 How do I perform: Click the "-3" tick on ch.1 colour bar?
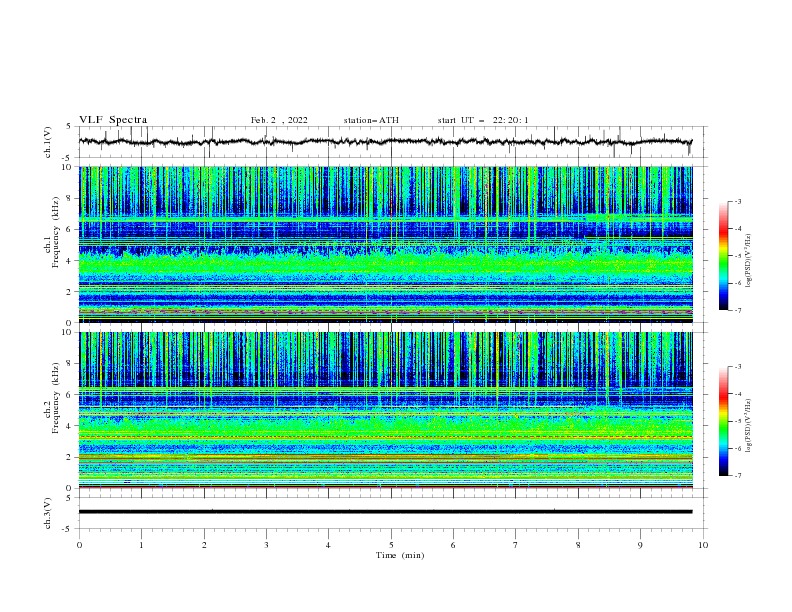tap(738, 201)
